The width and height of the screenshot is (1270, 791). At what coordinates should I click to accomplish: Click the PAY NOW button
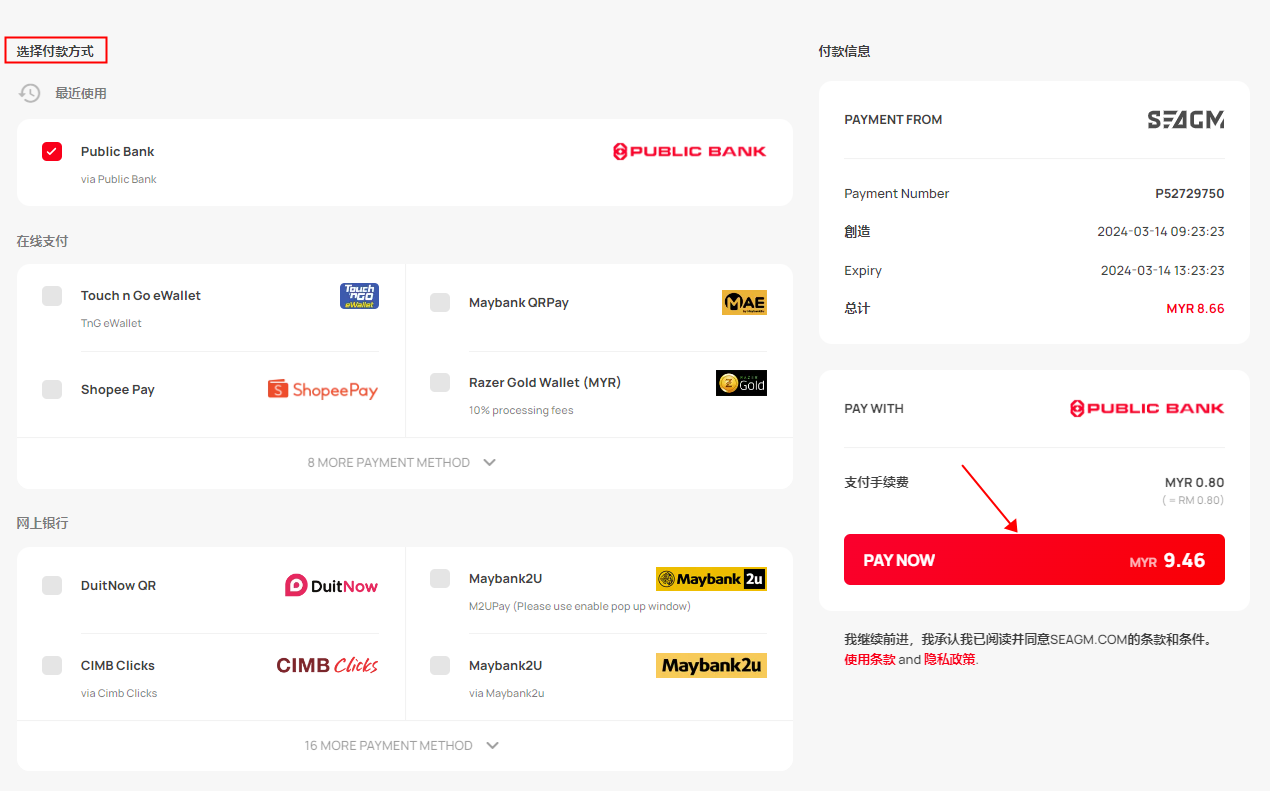[1034, 560]
